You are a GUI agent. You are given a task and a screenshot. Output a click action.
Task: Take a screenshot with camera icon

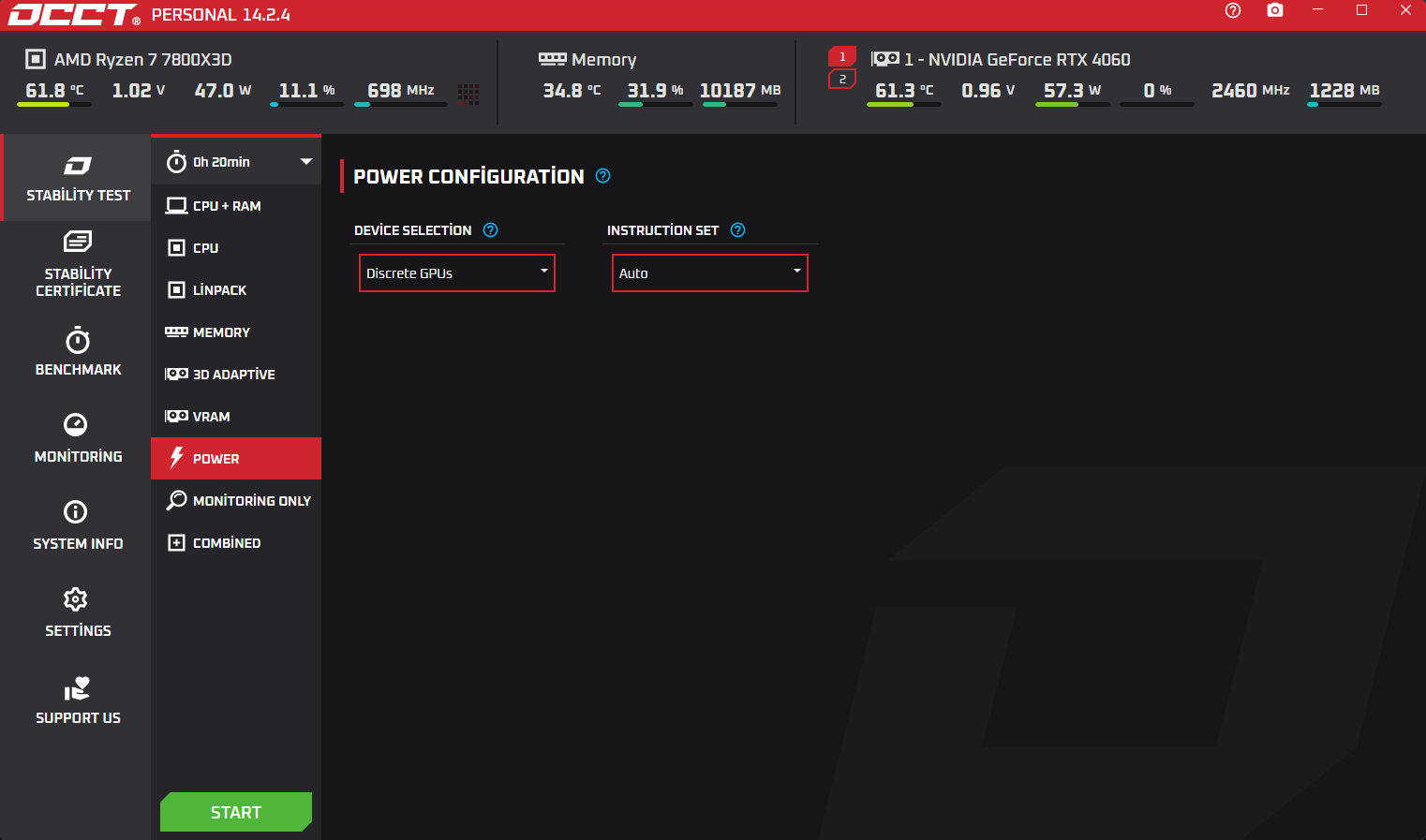(x=1275, y=10)
